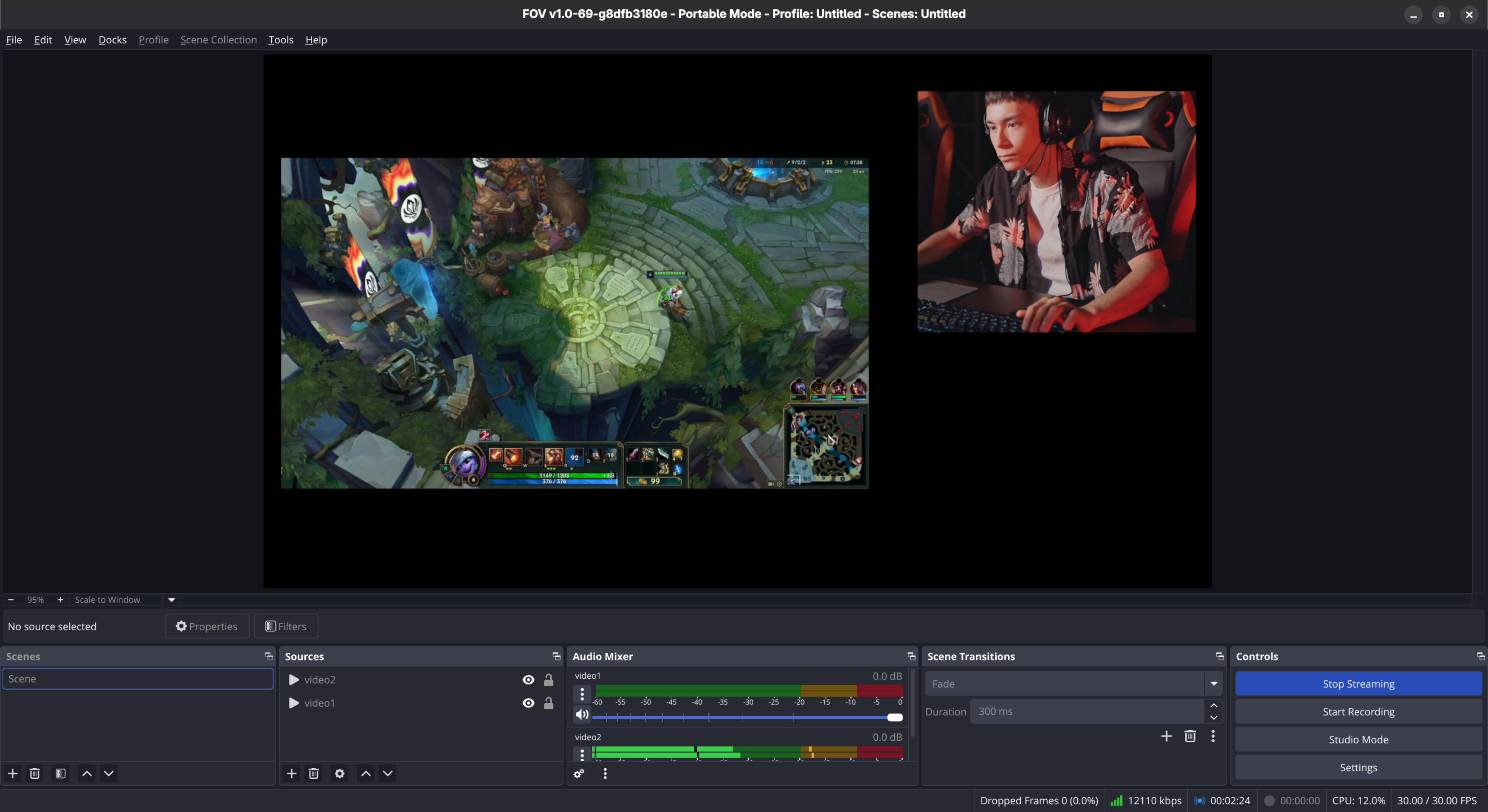Click Stop Streaming button
Viewport: 1488px width, 812px height.
coord(1358,684)
